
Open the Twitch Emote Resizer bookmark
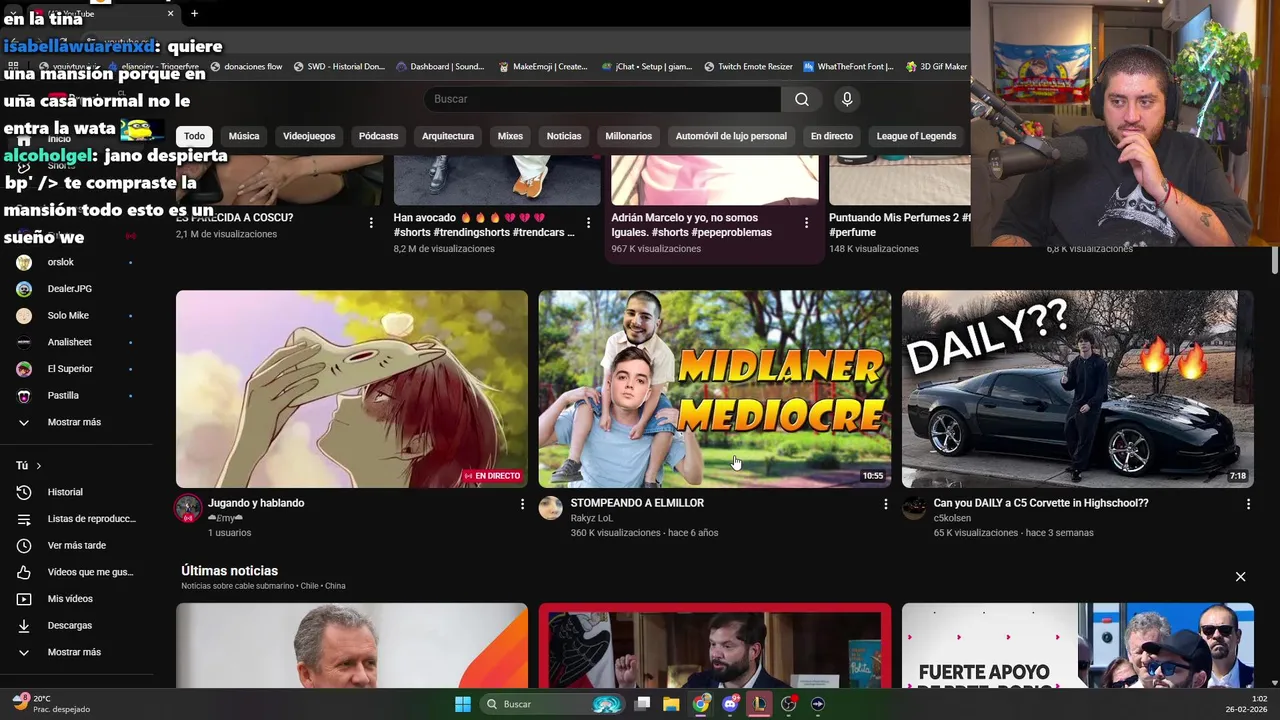click(748, 67)
